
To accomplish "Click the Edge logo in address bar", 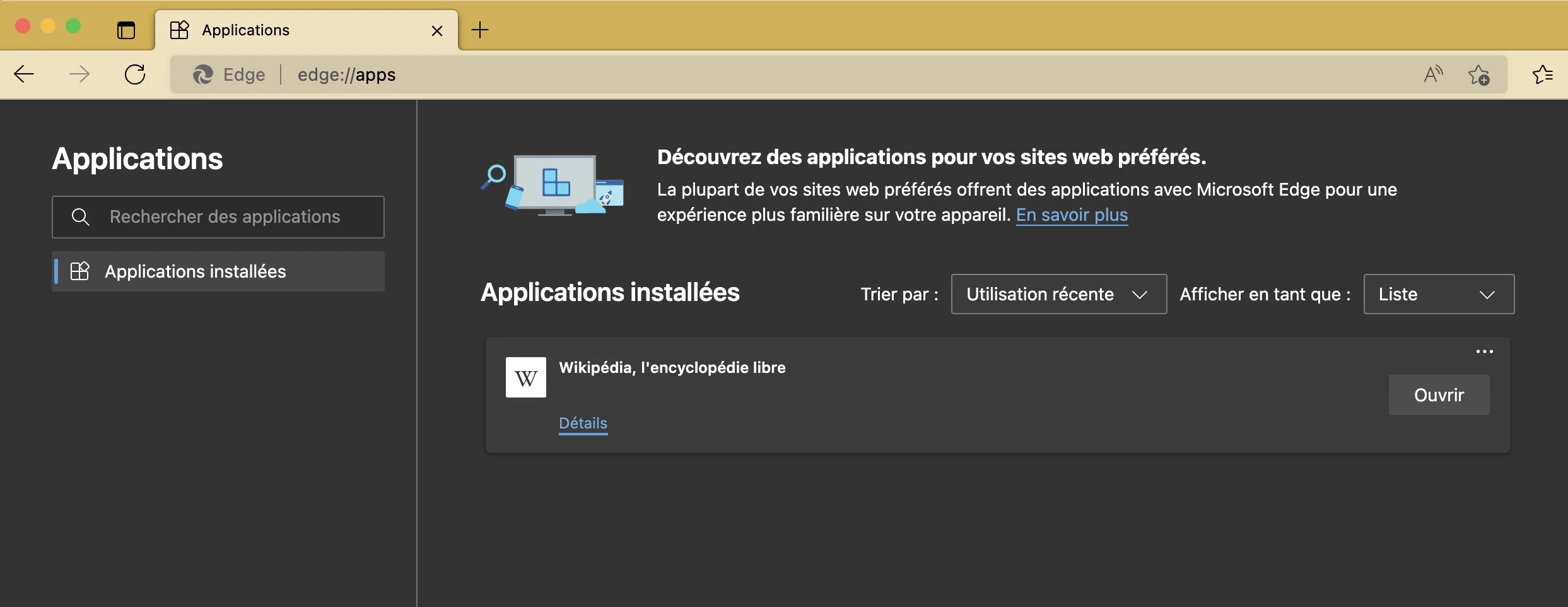I will pyautogui.click(x=203, y=74).
